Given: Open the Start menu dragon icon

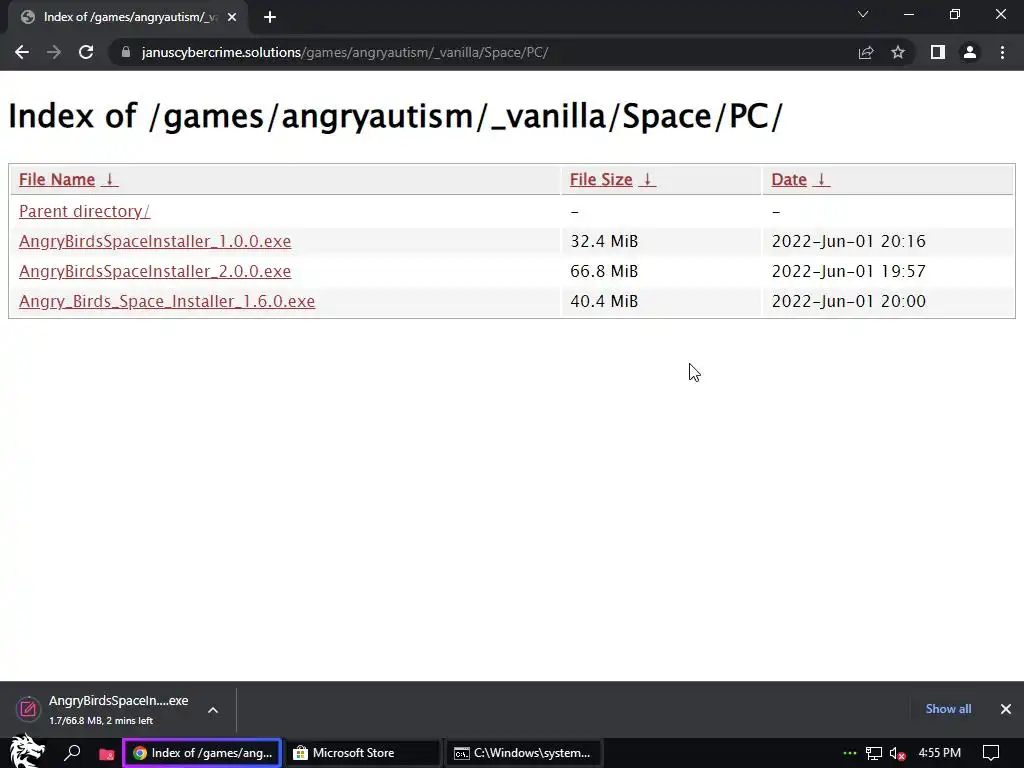Looking at the screenshot, I should 27,752.
